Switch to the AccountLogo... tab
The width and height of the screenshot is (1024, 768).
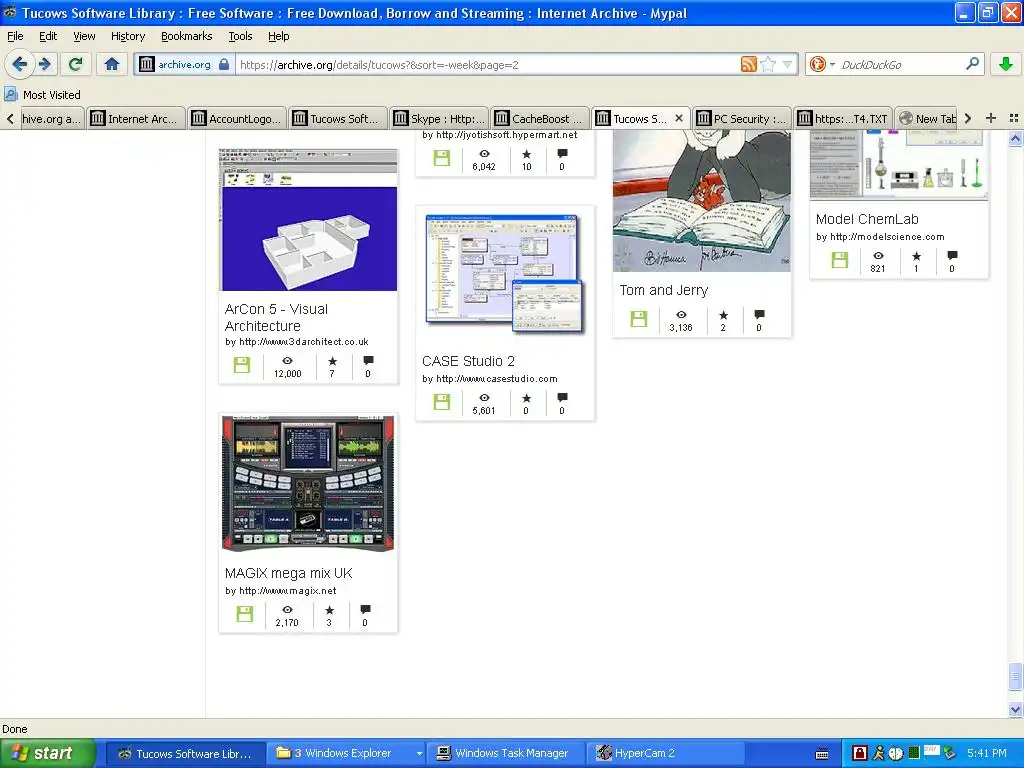click(237, 118)
